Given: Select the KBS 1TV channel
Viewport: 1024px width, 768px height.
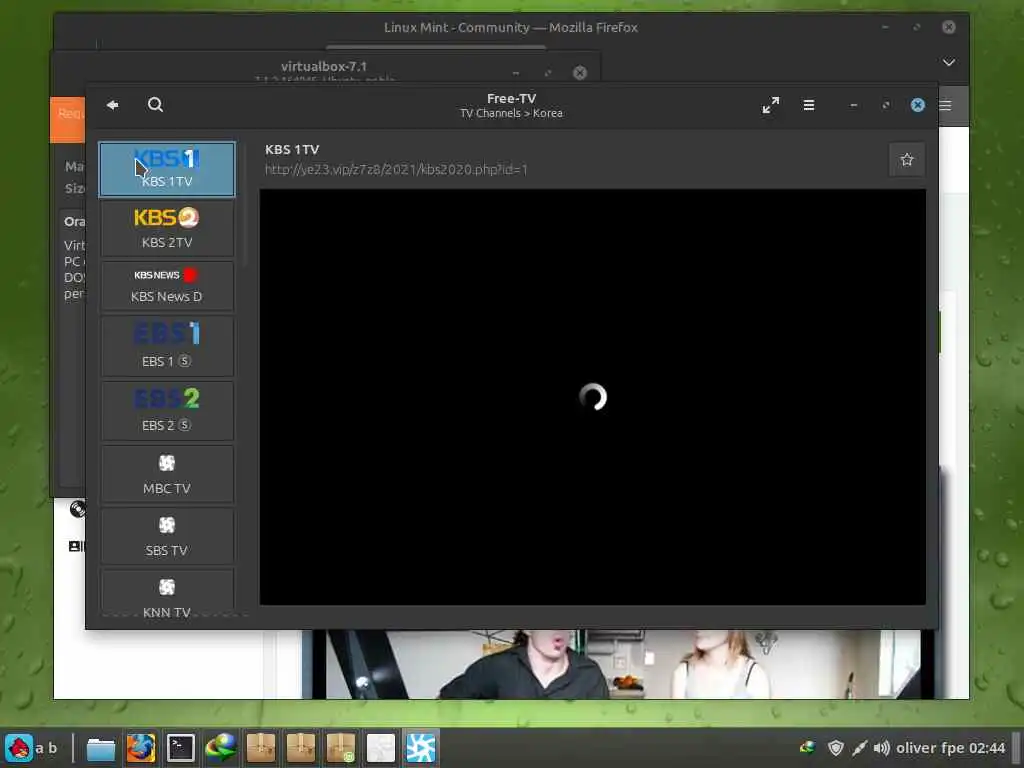Looking at the screenshot, I should coord(167,169).
